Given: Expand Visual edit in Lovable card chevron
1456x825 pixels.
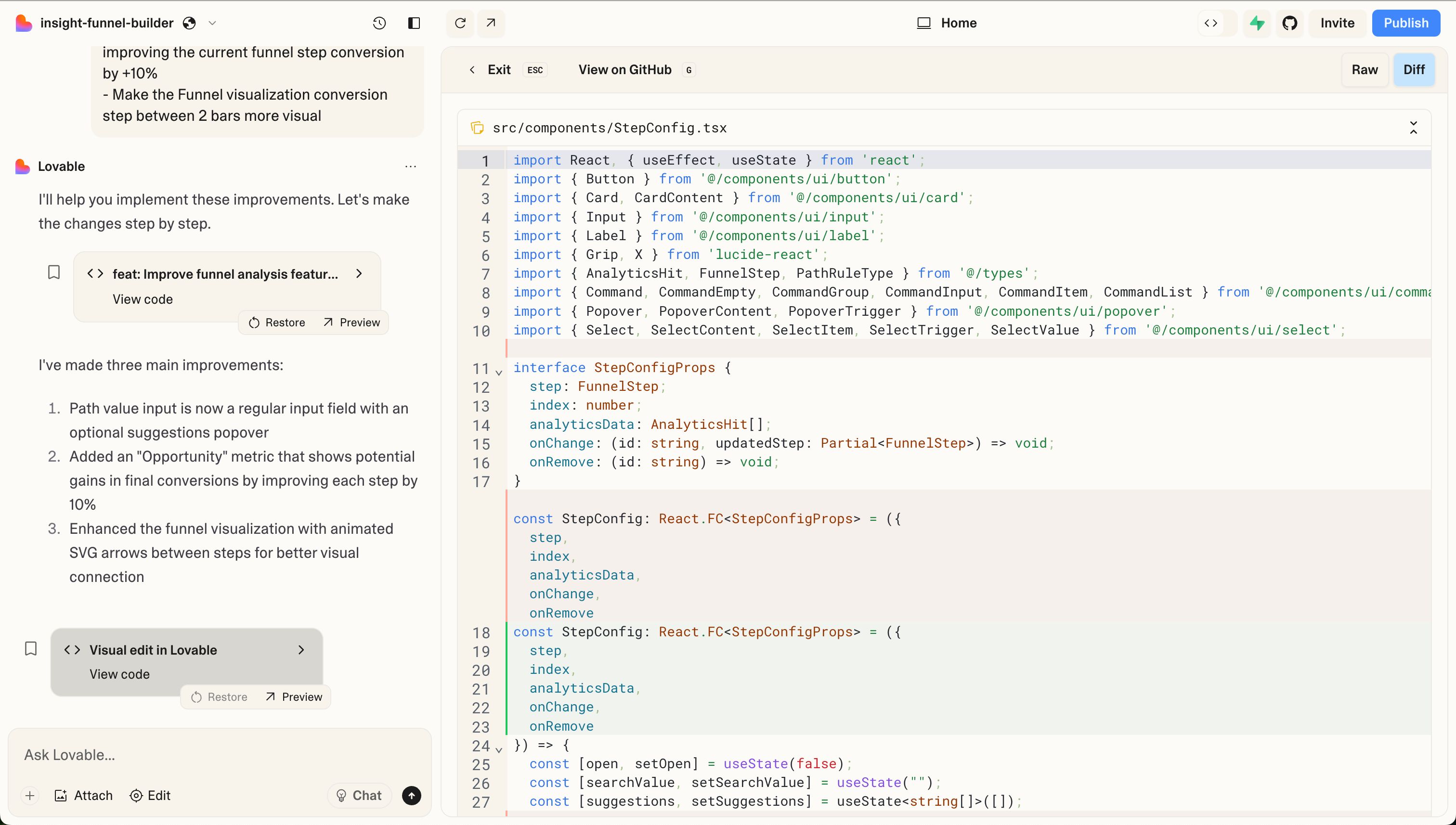Looking at the screenshot, I should pyautogui.click(x=301, y=650).
